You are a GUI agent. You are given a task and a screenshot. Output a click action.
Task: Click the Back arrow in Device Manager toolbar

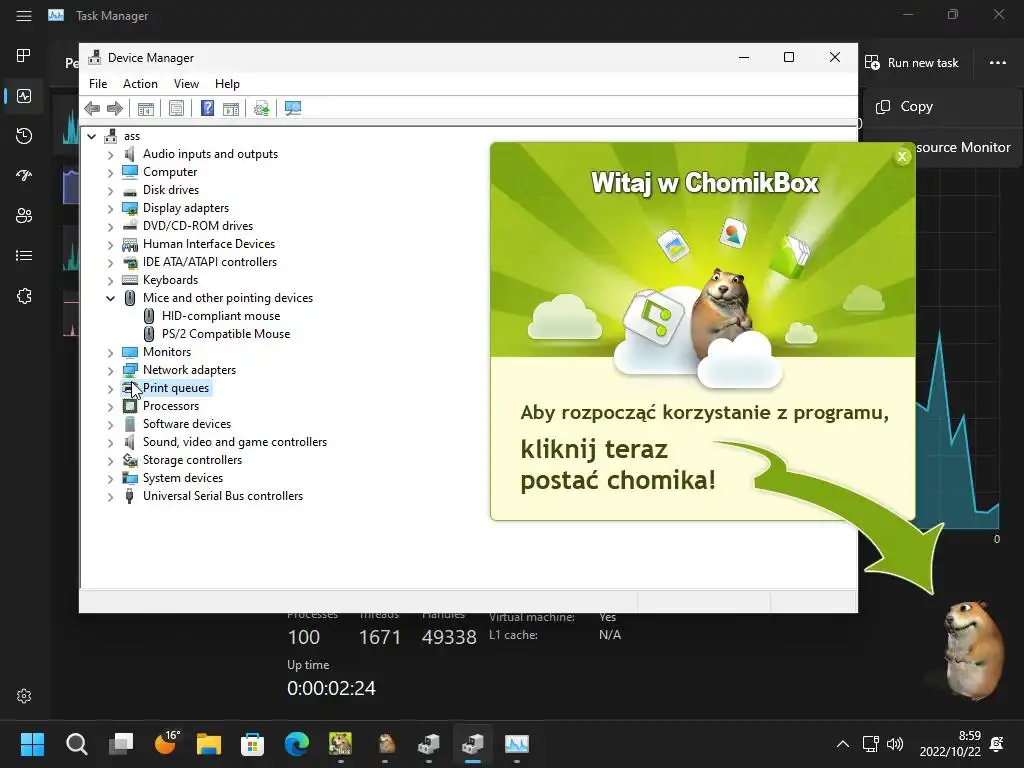[92, 108]
